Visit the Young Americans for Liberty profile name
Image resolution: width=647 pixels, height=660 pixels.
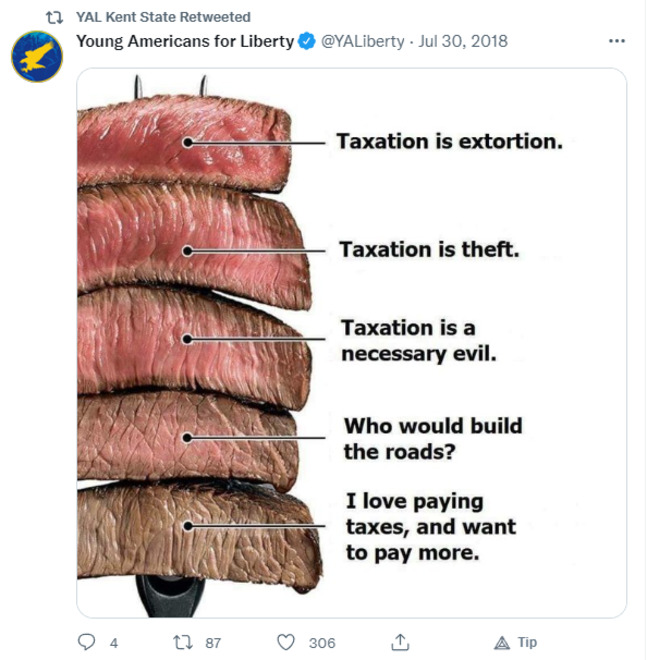click(185, 41)
